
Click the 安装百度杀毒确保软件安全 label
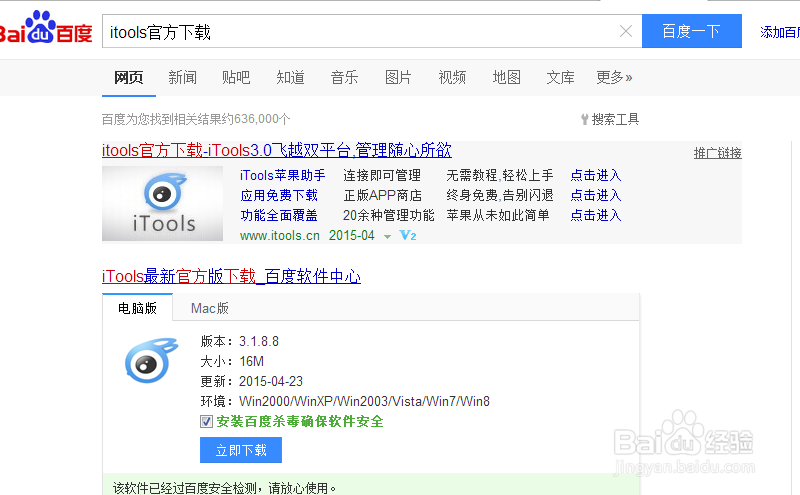pyautogui.click(x=299, y=422)
